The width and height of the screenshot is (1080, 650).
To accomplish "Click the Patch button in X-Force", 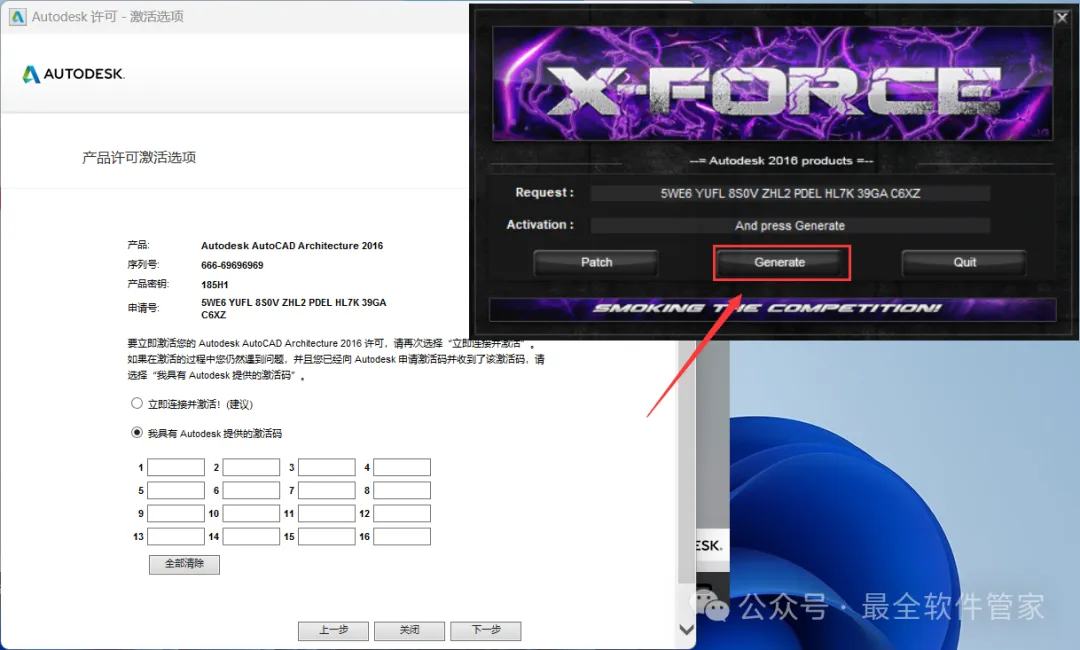I will point(596,262).
